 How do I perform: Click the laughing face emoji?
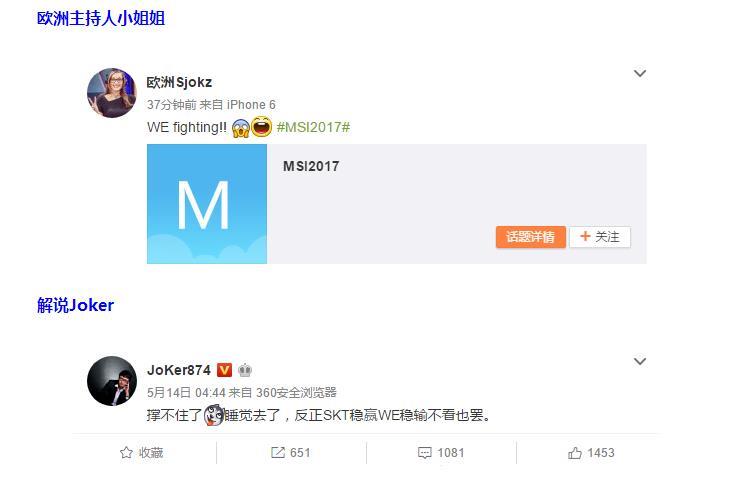click(x=261, y=127)
